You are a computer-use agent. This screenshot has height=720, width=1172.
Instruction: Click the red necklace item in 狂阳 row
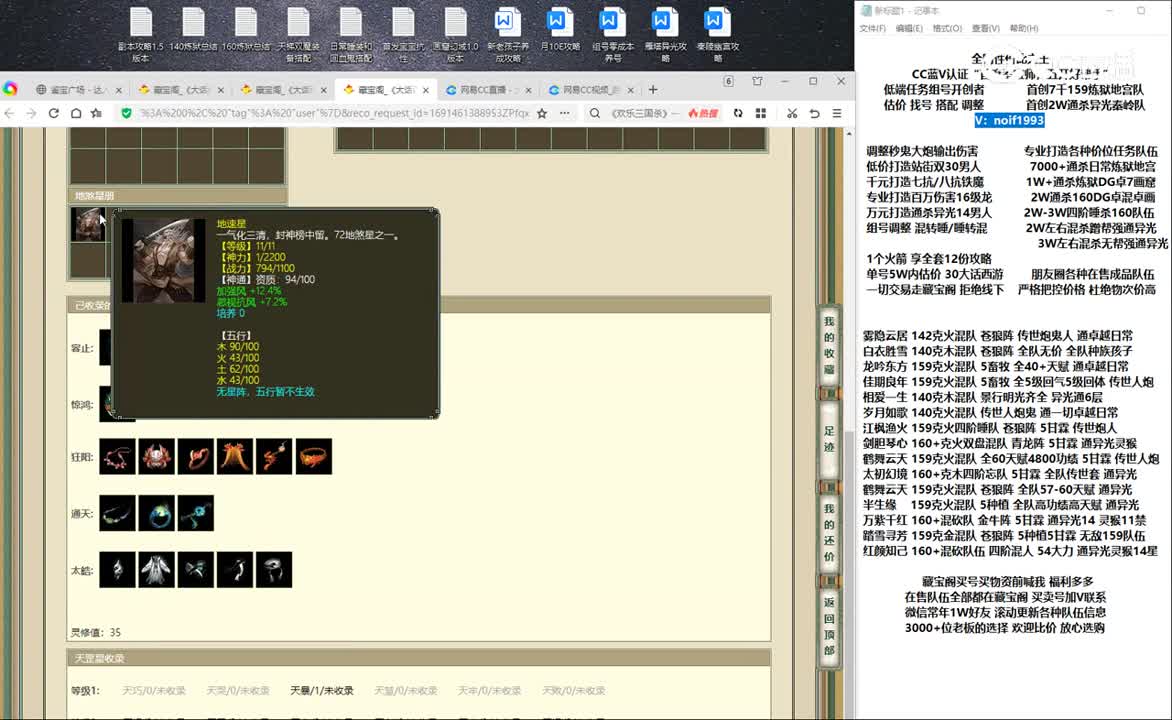click(x=117, y=456)
